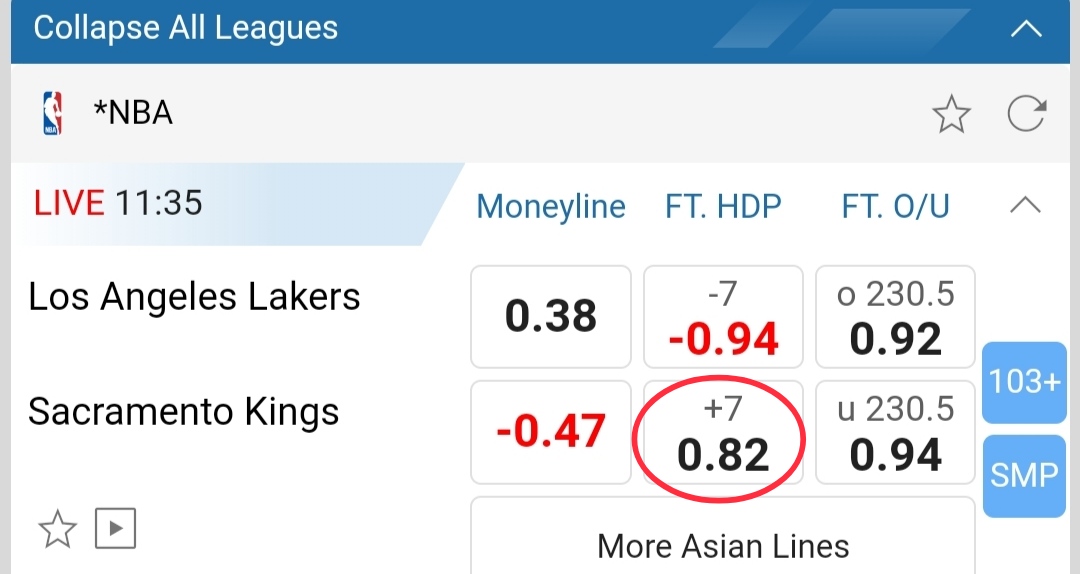Expand More Asian Lines
The image size is (1080, 574).
(723, 546)
